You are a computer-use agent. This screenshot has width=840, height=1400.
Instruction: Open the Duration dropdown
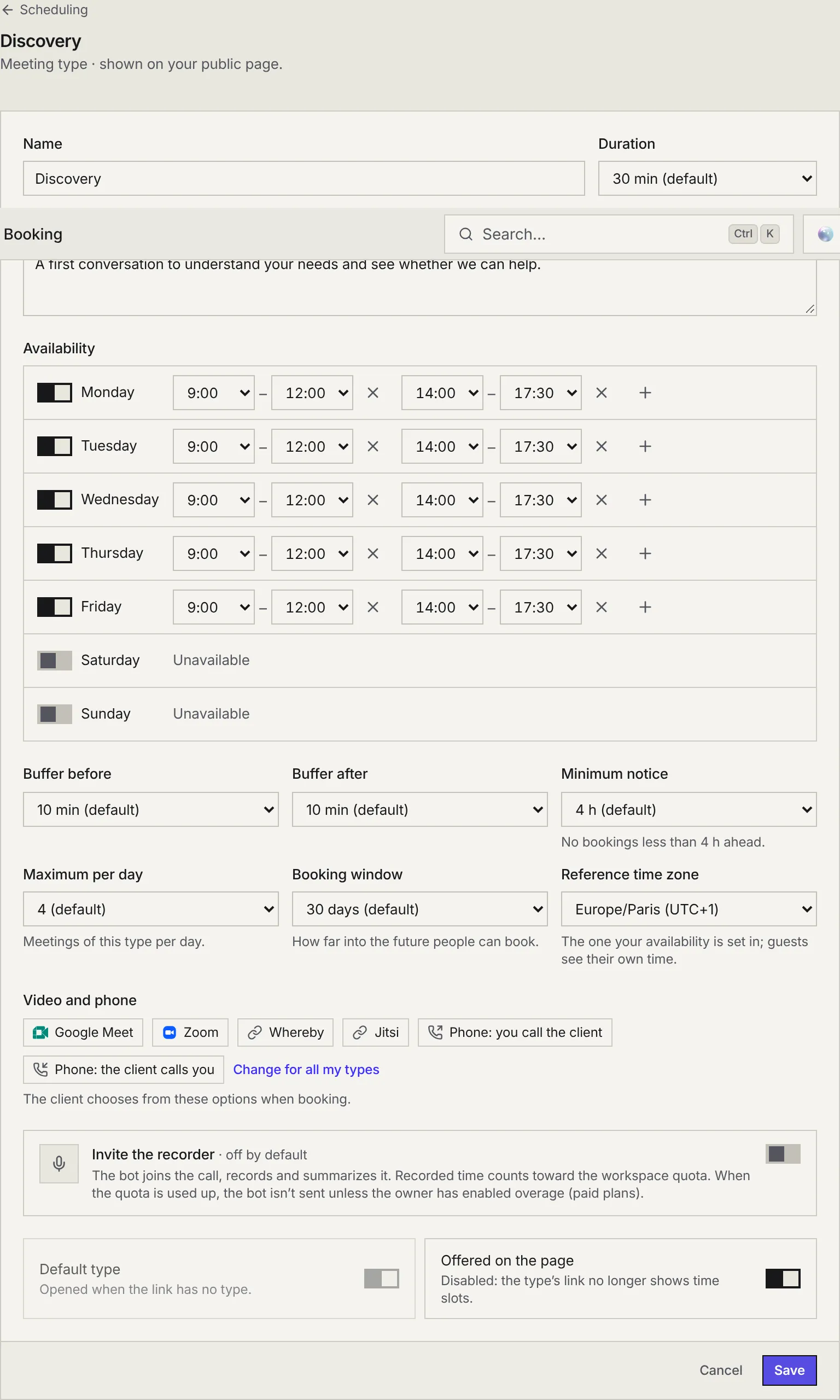coord(707,179)
